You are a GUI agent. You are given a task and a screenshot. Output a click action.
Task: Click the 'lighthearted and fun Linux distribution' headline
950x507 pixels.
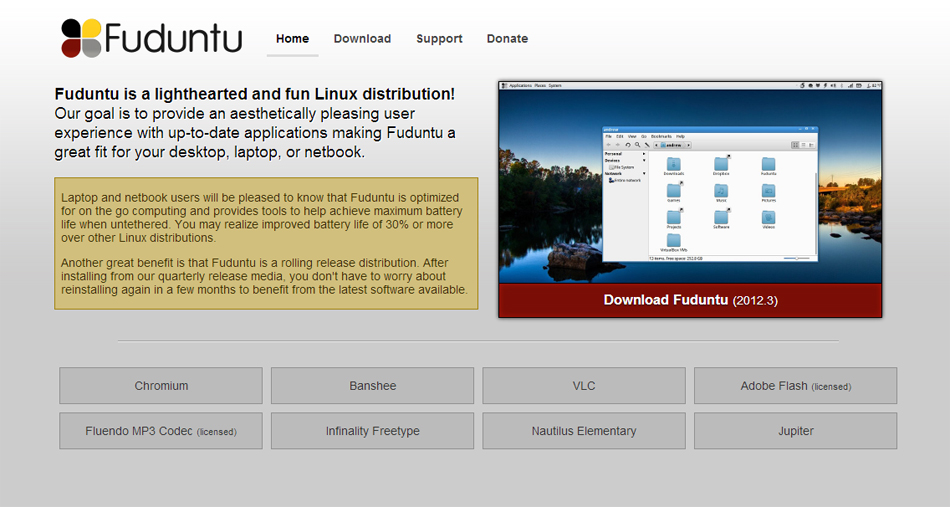pyautogui.click(x=254, y=94)
